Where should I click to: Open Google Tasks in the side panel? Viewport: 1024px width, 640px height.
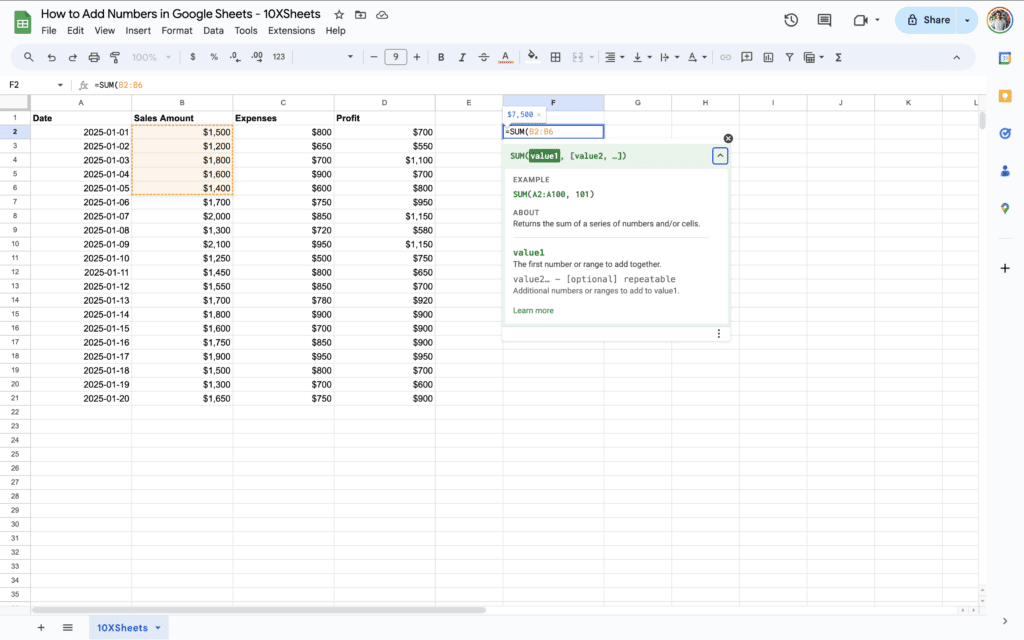tap(1004, 133)
